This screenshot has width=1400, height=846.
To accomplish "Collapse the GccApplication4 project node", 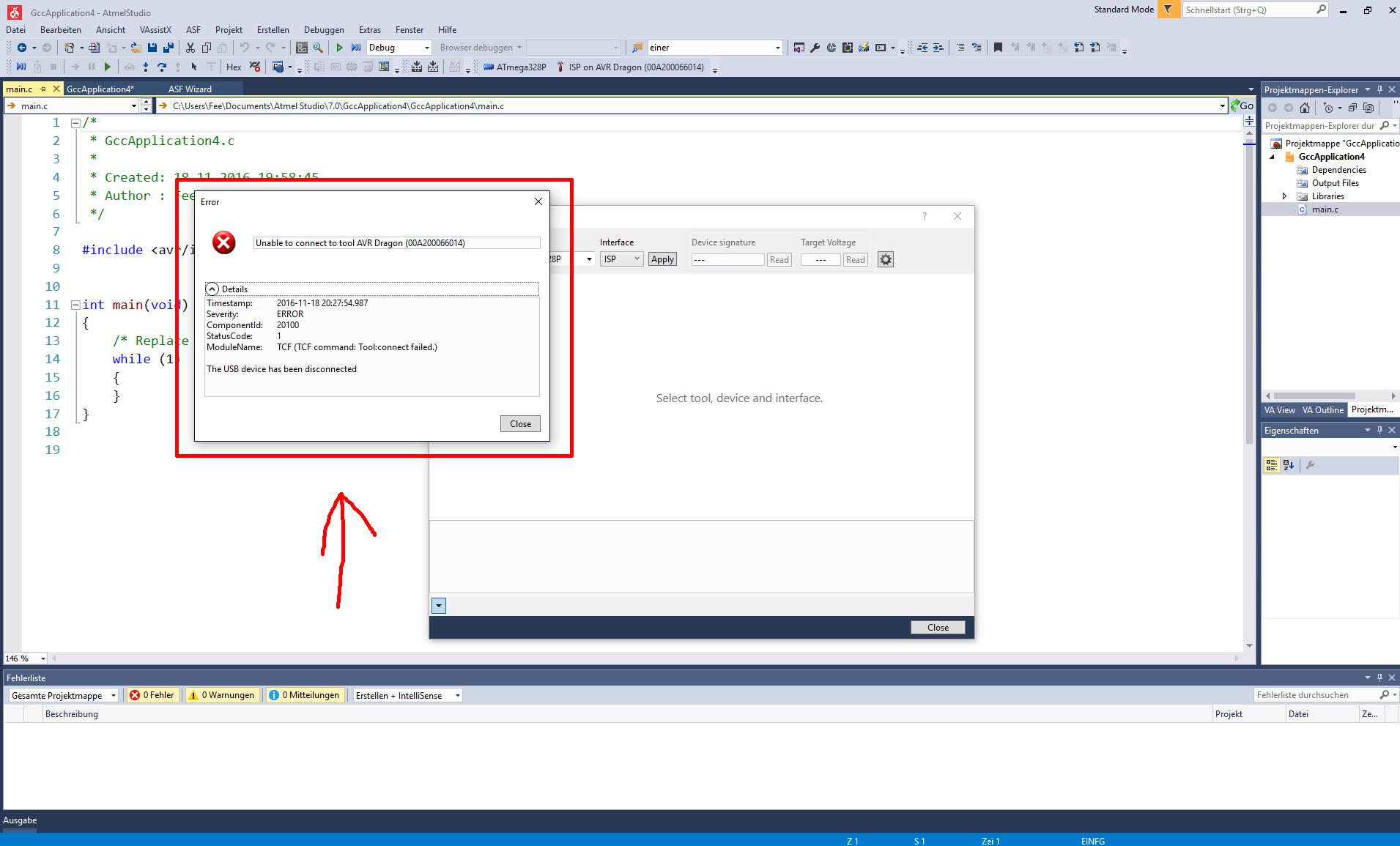I will [x=1272, y=157].
